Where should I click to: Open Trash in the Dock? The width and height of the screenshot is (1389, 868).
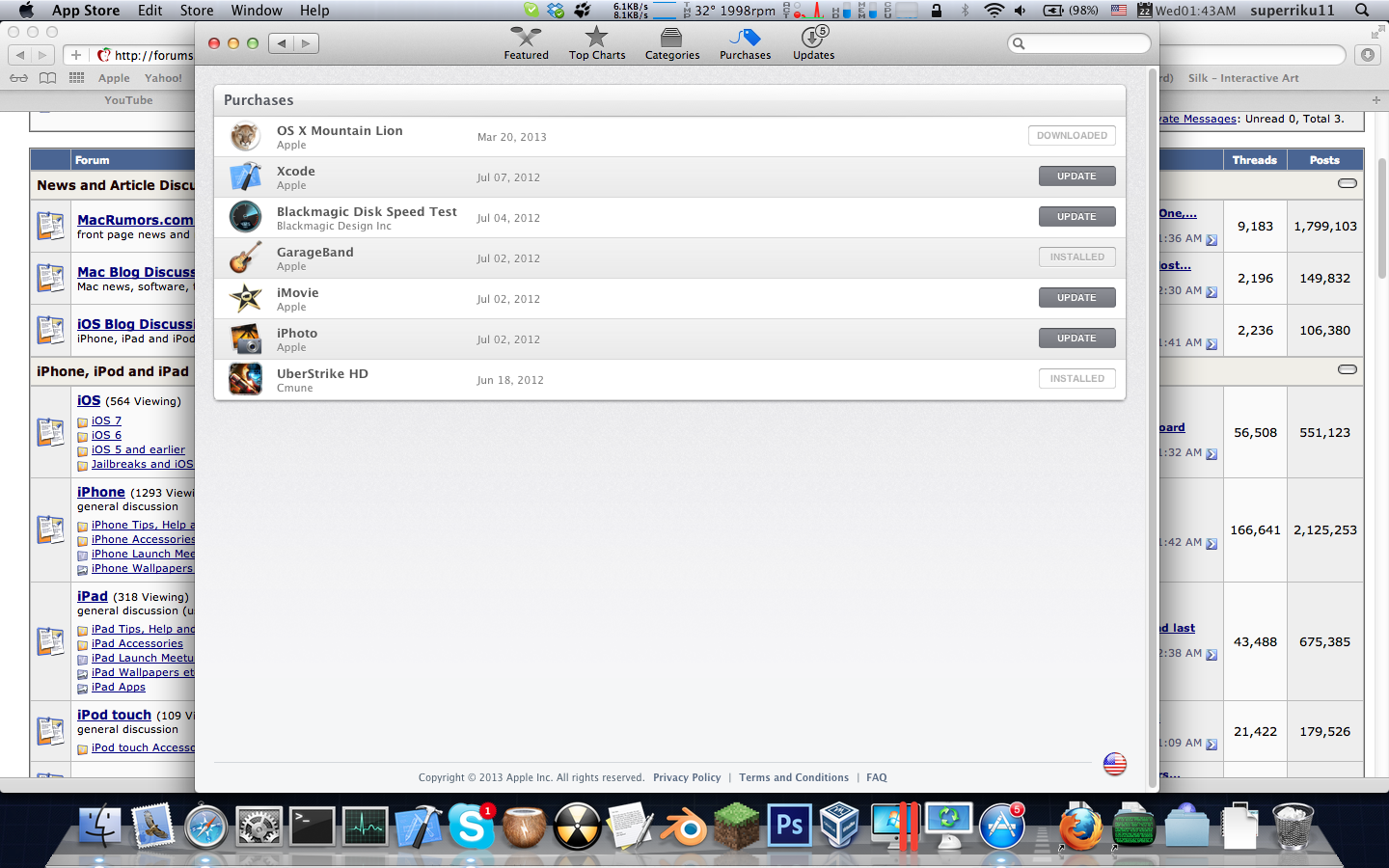click(1293, 827)
